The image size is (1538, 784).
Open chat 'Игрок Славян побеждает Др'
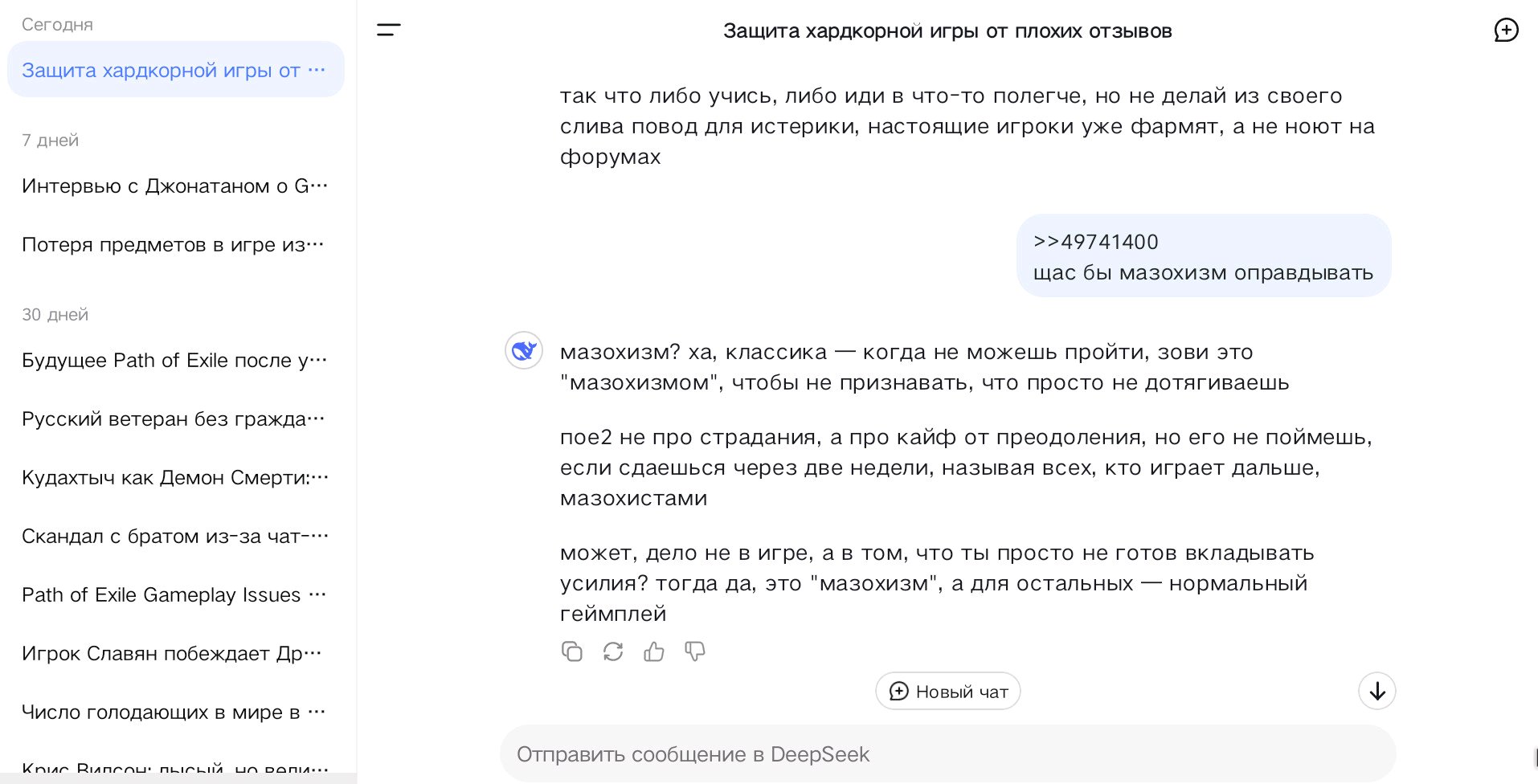tap(175, 653)
